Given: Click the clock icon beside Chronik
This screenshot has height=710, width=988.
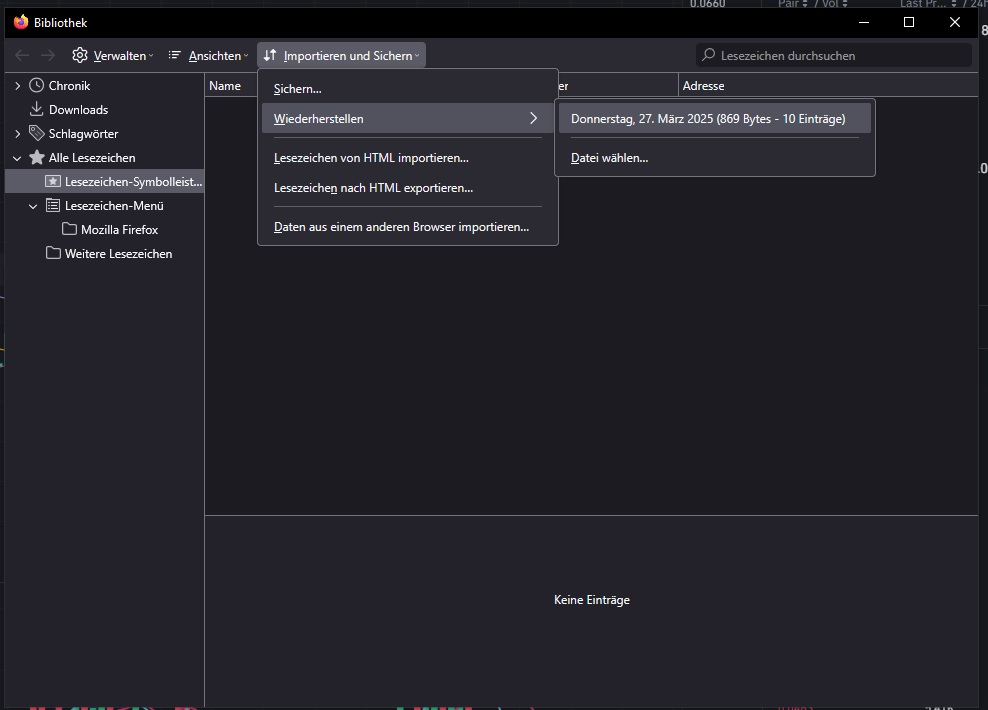Looking at the screenshot, I should click(x=37, y=85).
